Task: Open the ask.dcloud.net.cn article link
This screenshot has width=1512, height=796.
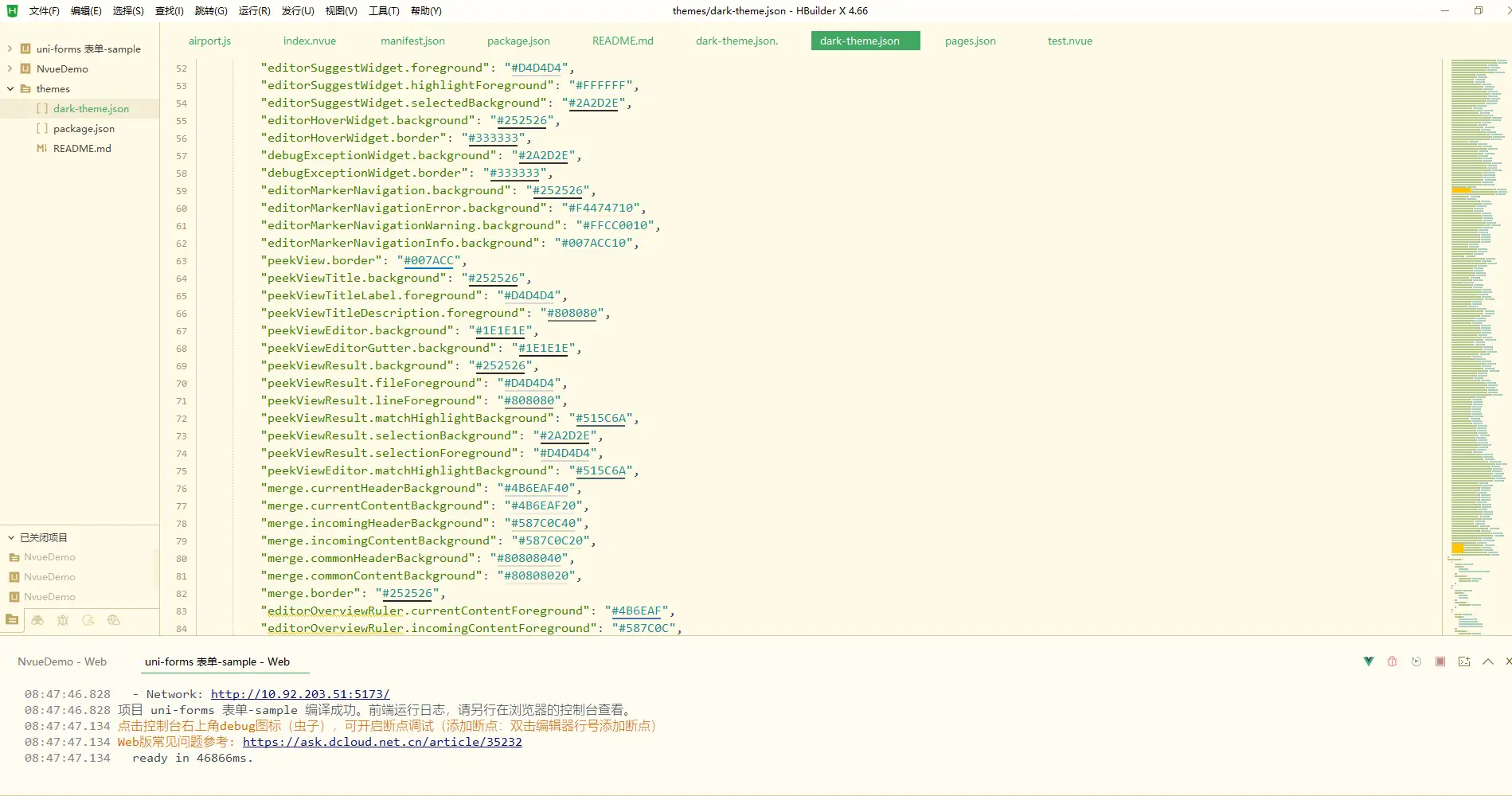Action: click(x=382, y=742)
